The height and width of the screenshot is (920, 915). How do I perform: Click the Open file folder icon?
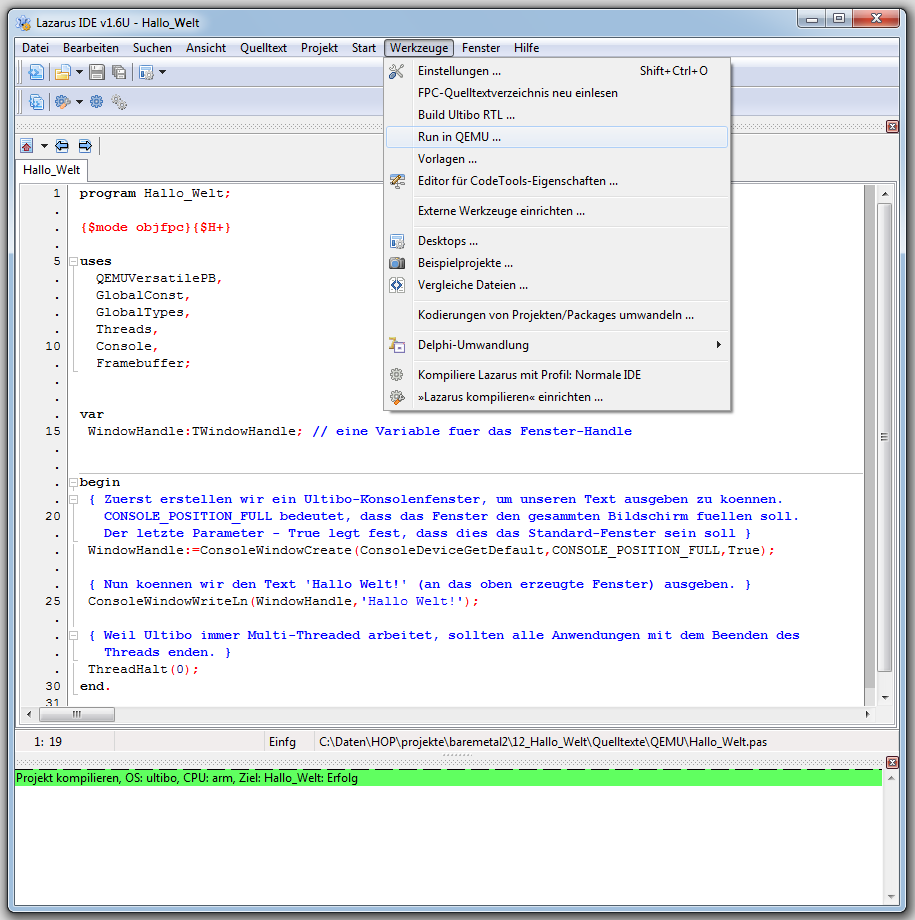pyautogui.click(x=62, y=72)
